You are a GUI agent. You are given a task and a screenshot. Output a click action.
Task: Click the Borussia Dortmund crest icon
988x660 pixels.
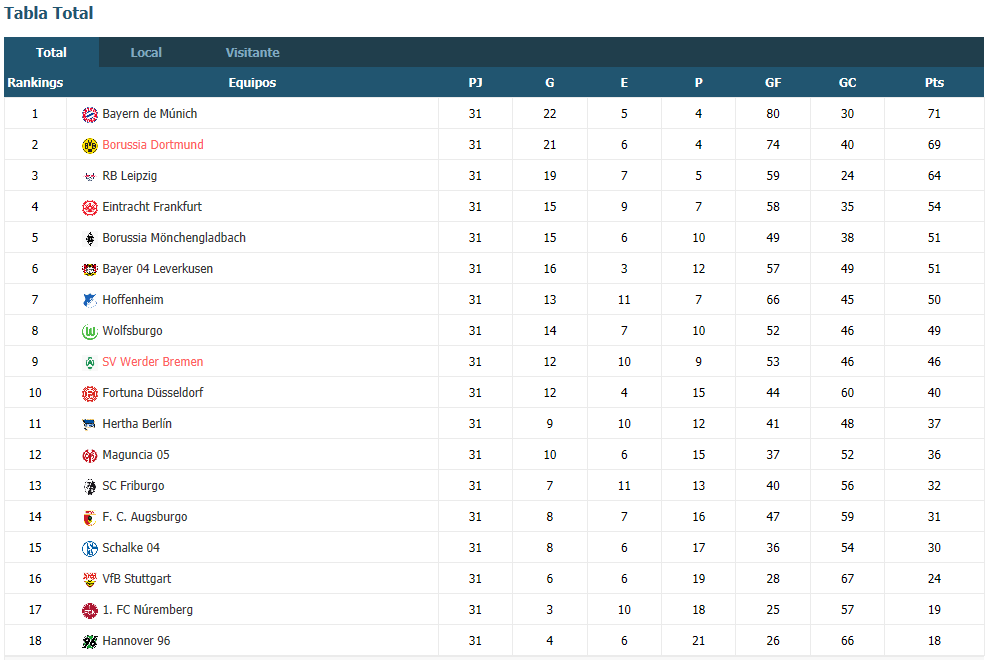[89, 145]
